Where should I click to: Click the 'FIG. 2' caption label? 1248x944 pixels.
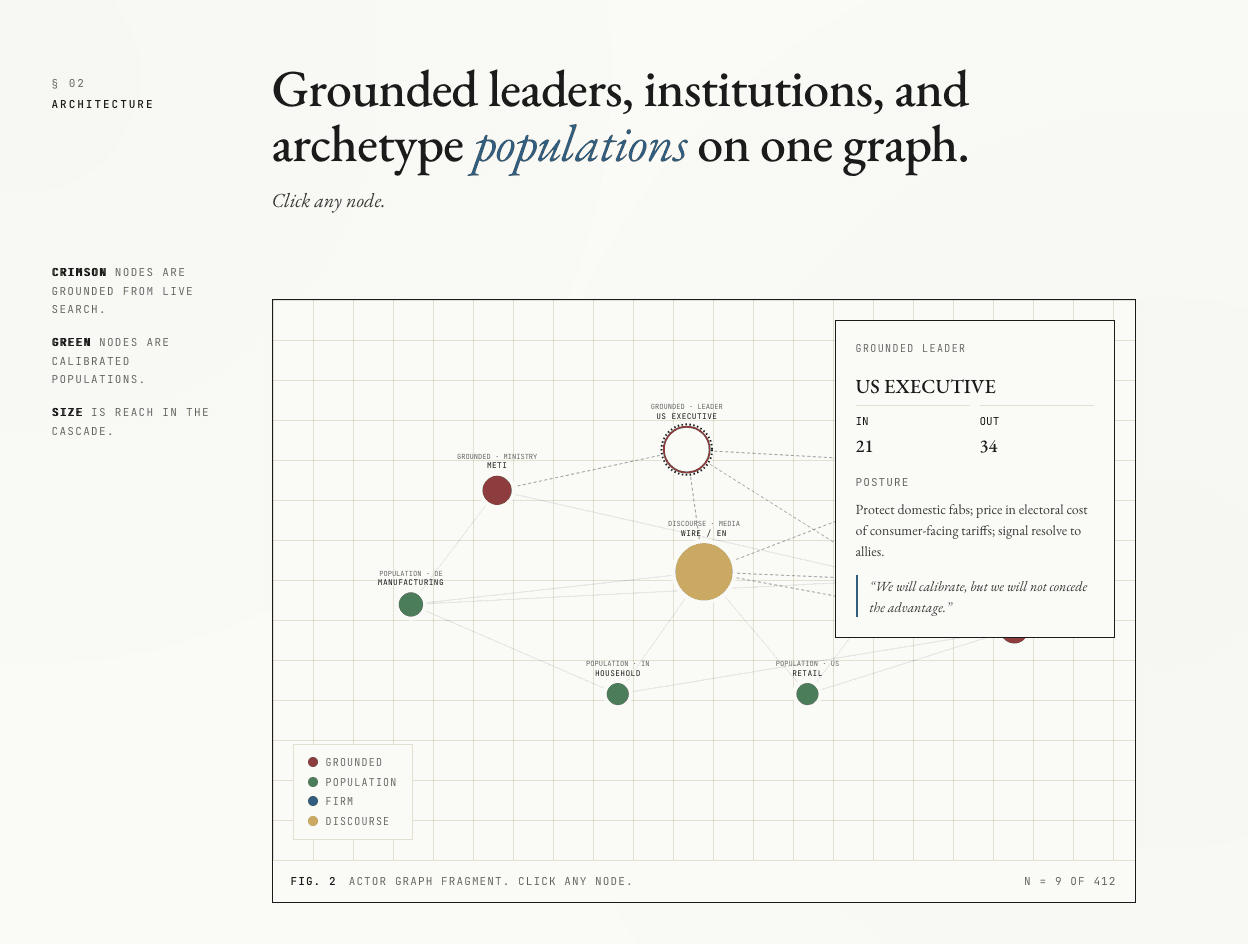[314, 881]
